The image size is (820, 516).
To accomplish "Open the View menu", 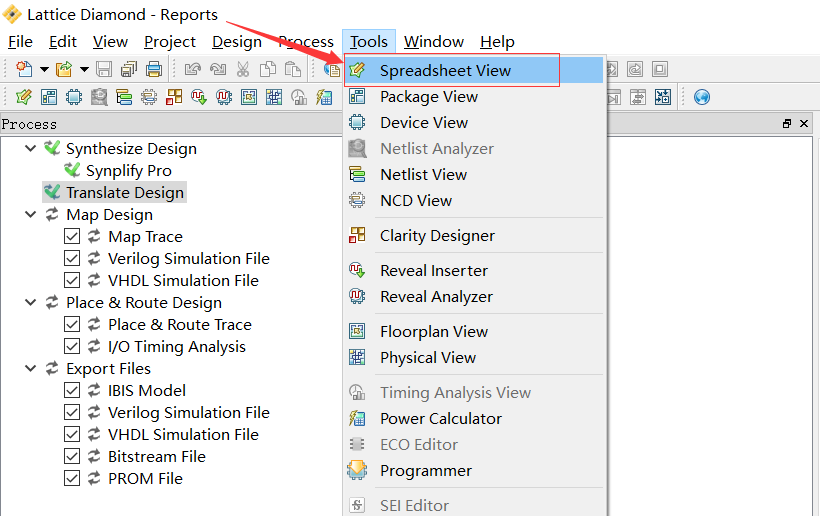I will point(110,41).
